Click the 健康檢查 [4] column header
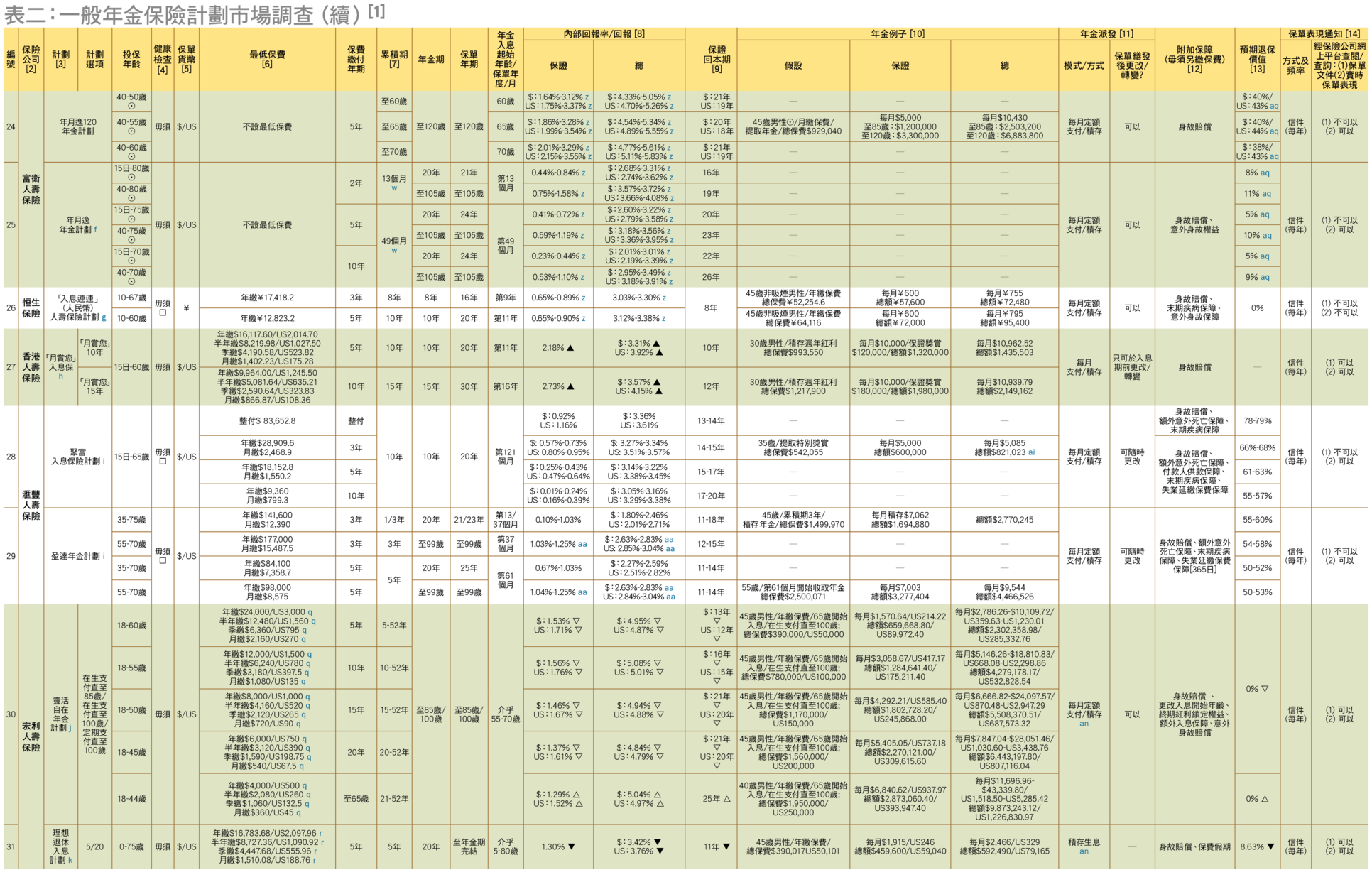 tap(163, 59)
